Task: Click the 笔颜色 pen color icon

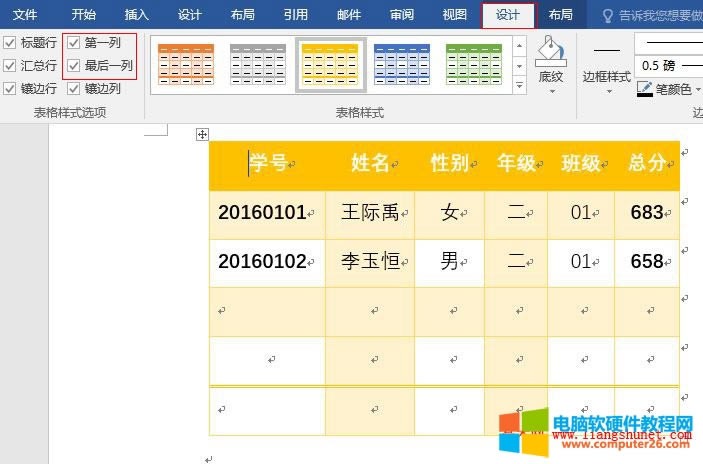Action: [x=645, y=89]
